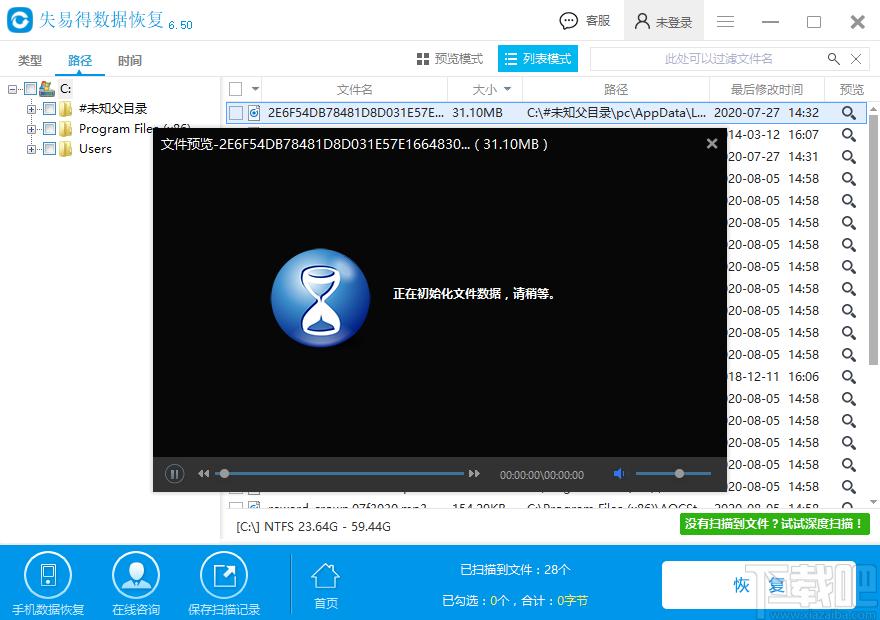This screenshot has width=880, height=620.
Task: Open the 大小 size column dropdown
Action: [507, 90]
